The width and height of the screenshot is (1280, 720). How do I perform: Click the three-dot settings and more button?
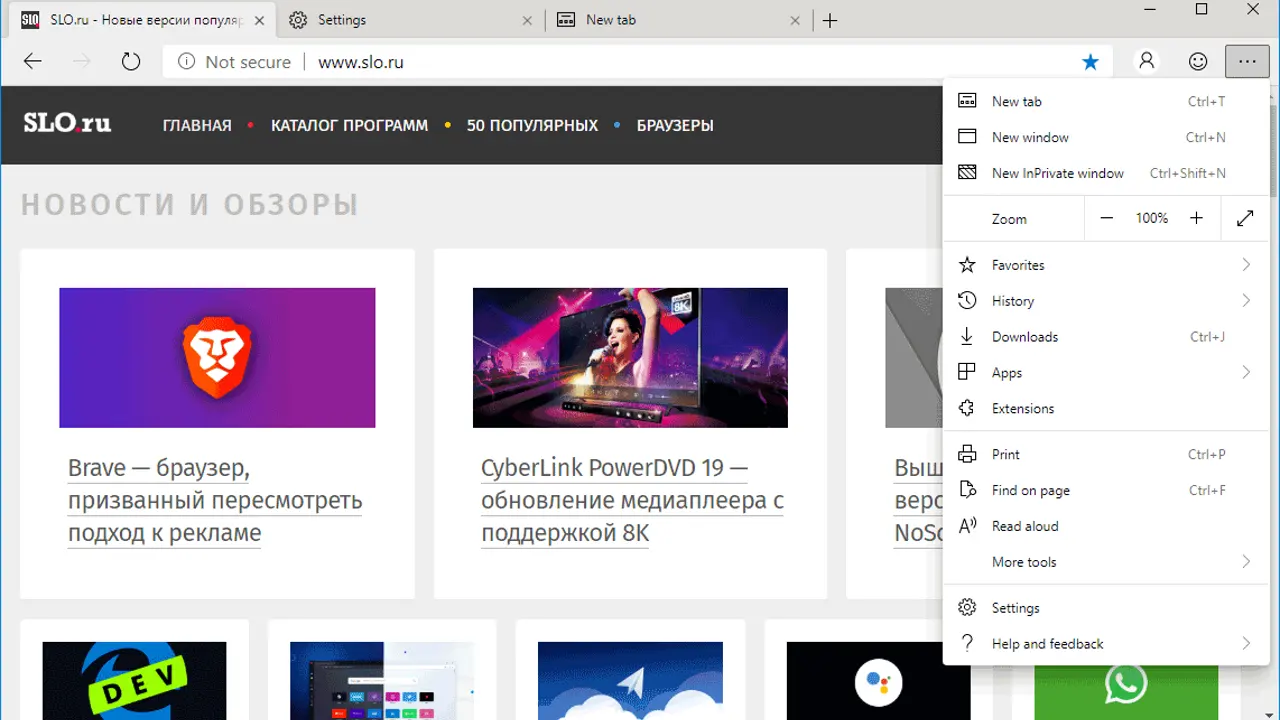pyautogui.click(x=1246, y=62)
